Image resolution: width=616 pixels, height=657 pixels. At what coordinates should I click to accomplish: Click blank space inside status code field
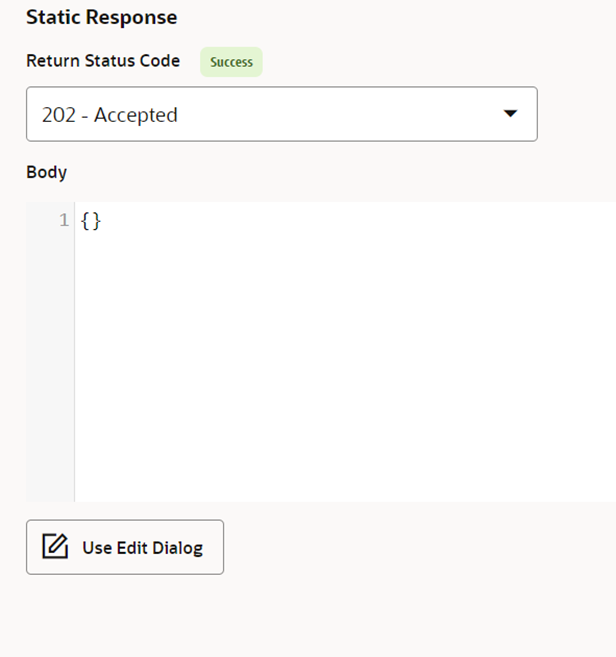(x=335, y=114)
